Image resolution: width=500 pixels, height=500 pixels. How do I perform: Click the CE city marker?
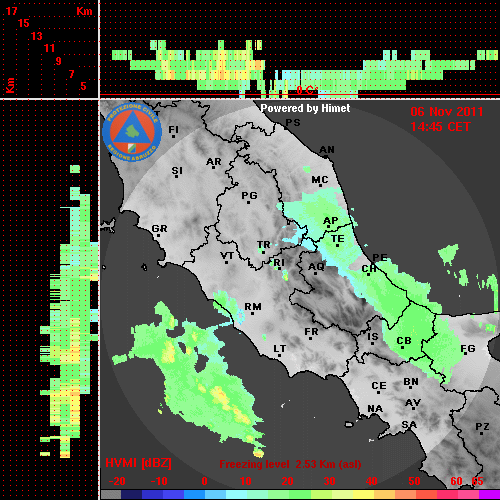pyautogui.click(x=379, y=387)
